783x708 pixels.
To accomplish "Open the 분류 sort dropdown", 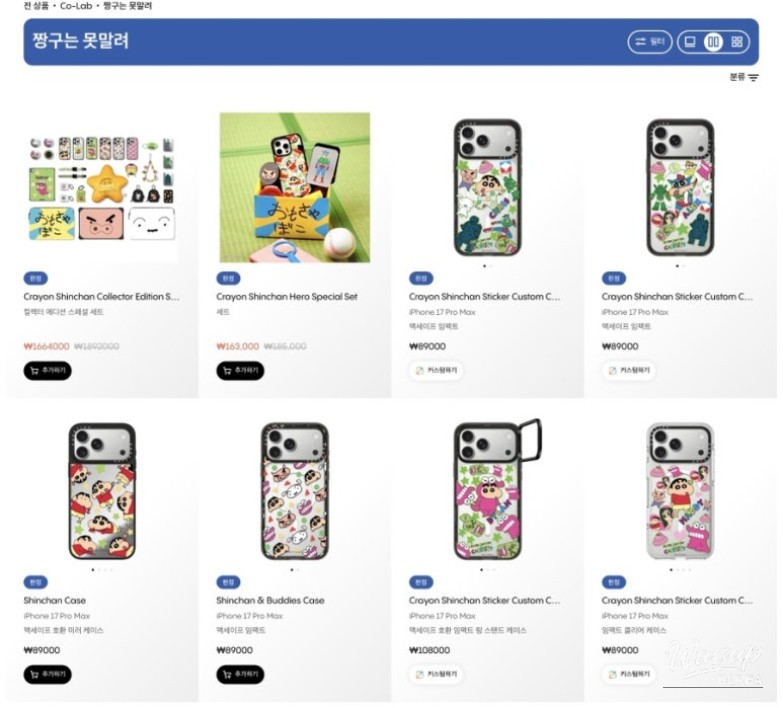I will [744, 77].
